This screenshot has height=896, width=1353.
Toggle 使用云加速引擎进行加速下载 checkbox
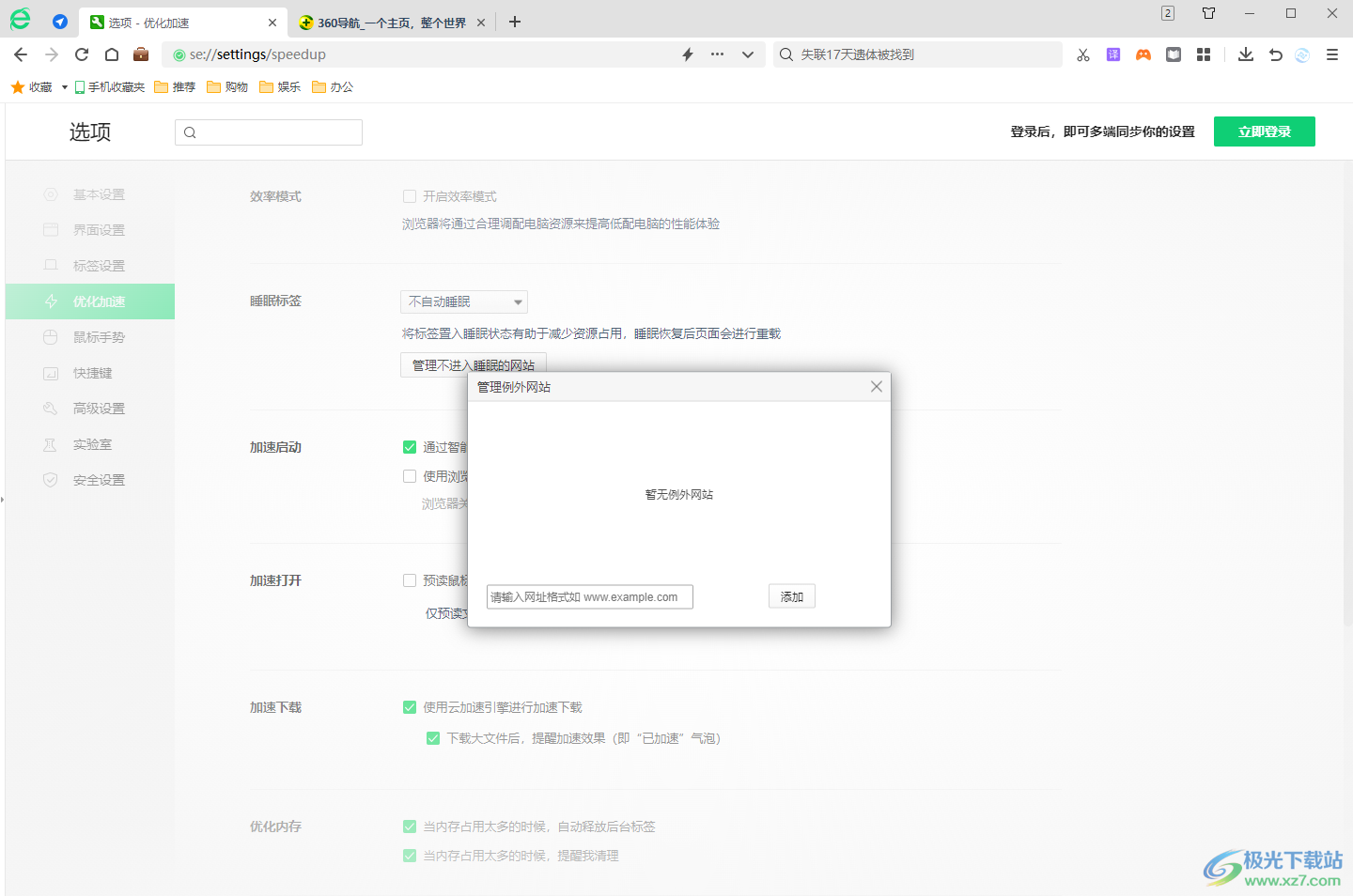coord(410,707)
